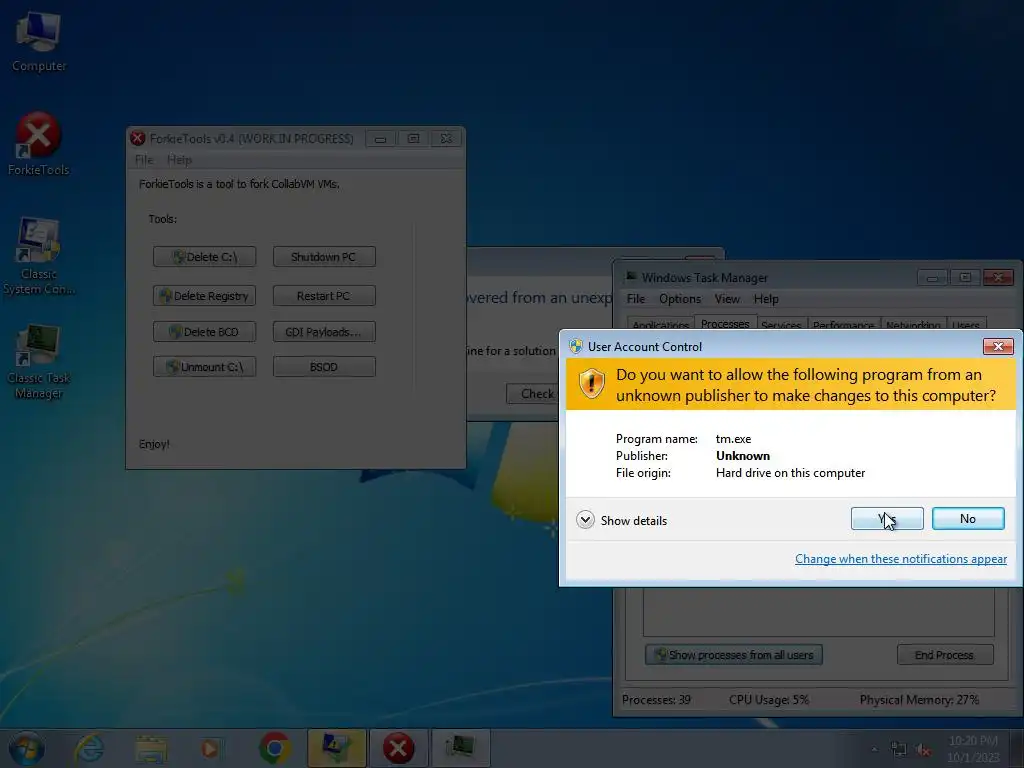The height and width of the screenshot is (768, 1024).
Task: Click the Shutdown PC button in ForkieTools
Action: tap(324, 257)
